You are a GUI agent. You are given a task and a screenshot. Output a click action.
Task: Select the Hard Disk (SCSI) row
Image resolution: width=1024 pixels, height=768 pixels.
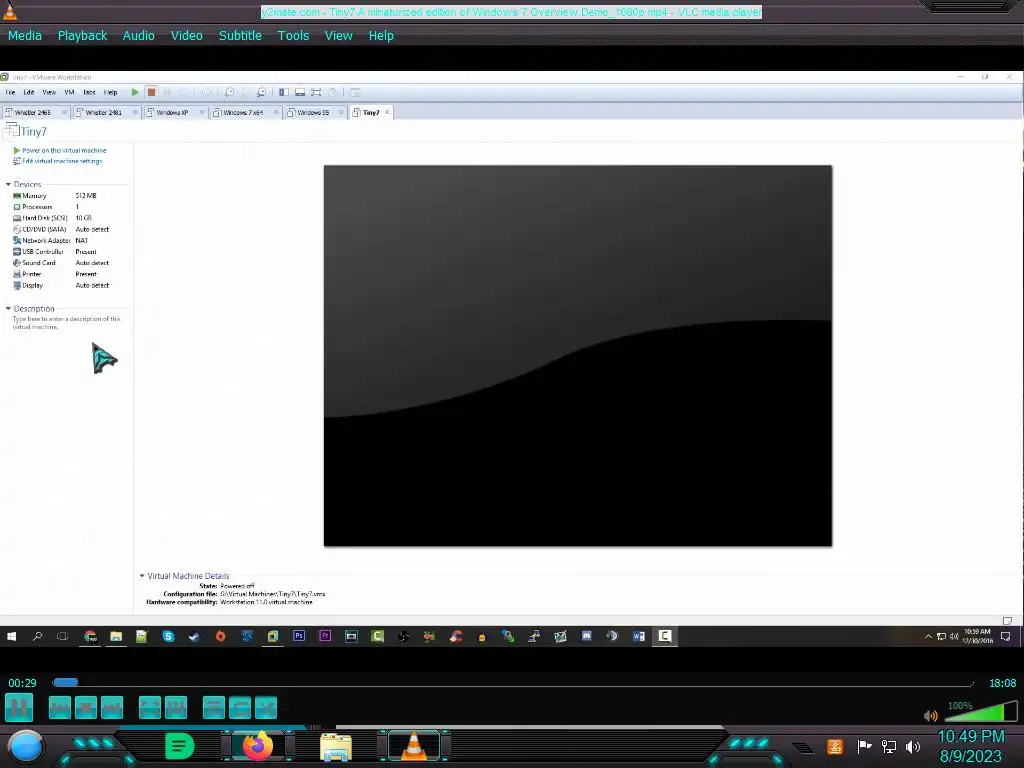pyautogui.click(x=62, y=218)
